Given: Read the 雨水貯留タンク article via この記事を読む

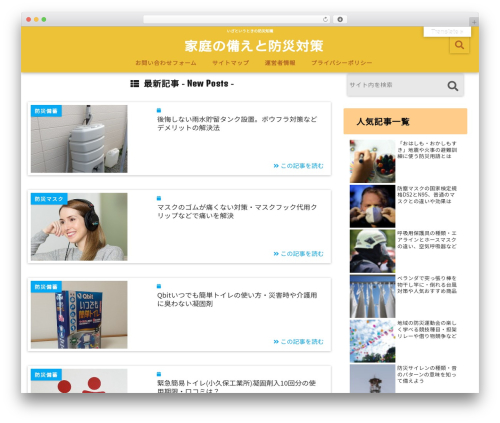Looking at the screenshot, I should pyautogui.click(x=298, y=166).
